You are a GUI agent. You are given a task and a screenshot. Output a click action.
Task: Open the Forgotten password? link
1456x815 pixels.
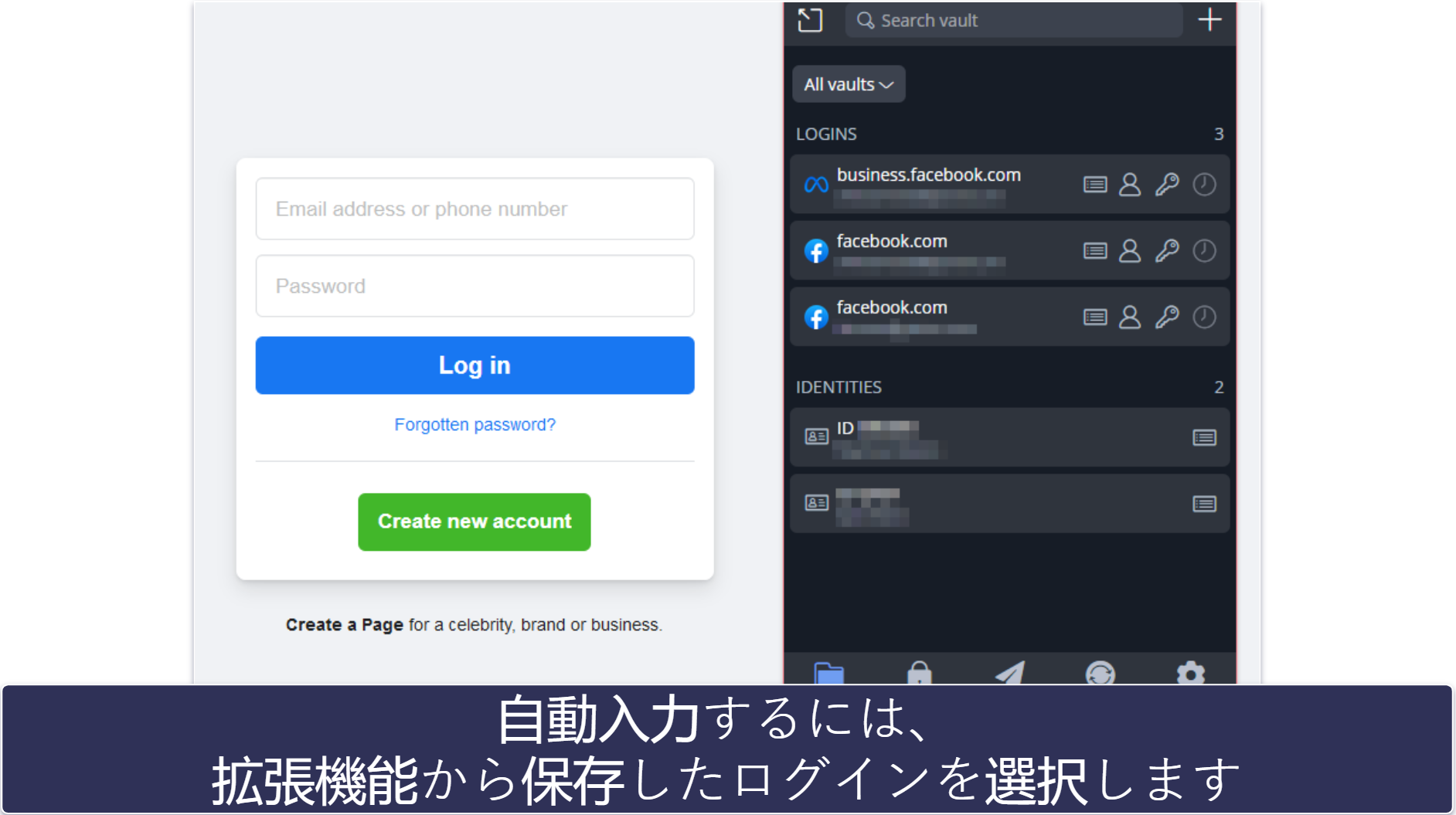tap(475, 425)
